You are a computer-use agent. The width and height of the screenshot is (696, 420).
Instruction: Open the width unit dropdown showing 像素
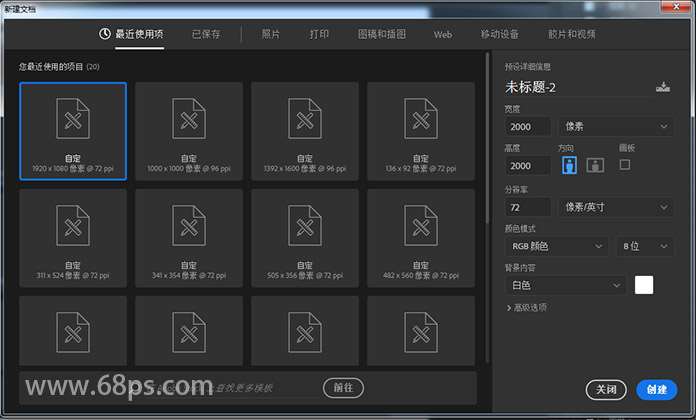[616, 127]
